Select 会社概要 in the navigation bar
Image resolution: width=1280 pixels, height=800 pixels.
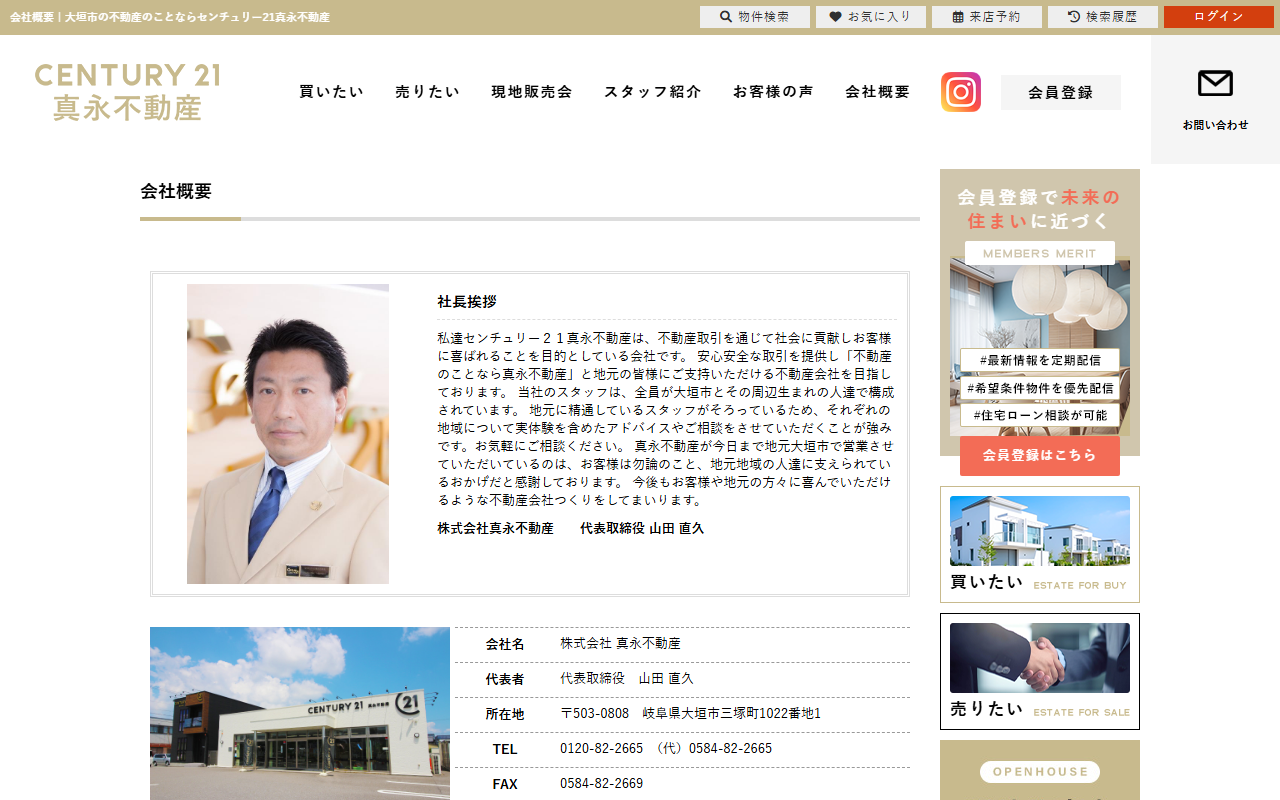(878, 92)
